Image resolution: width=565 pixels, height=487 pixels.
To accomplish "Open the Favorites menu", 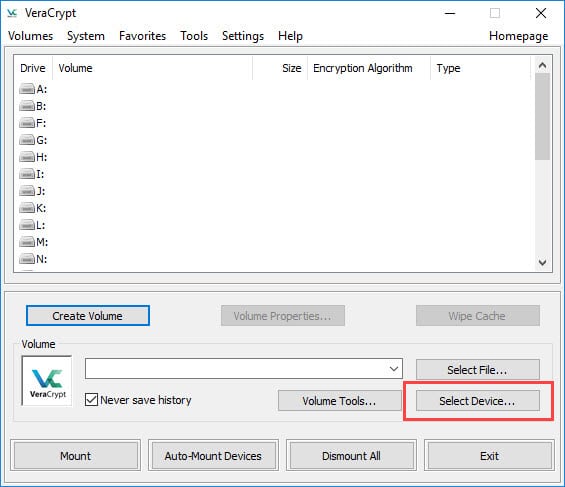I will click(x=142, y=36).
